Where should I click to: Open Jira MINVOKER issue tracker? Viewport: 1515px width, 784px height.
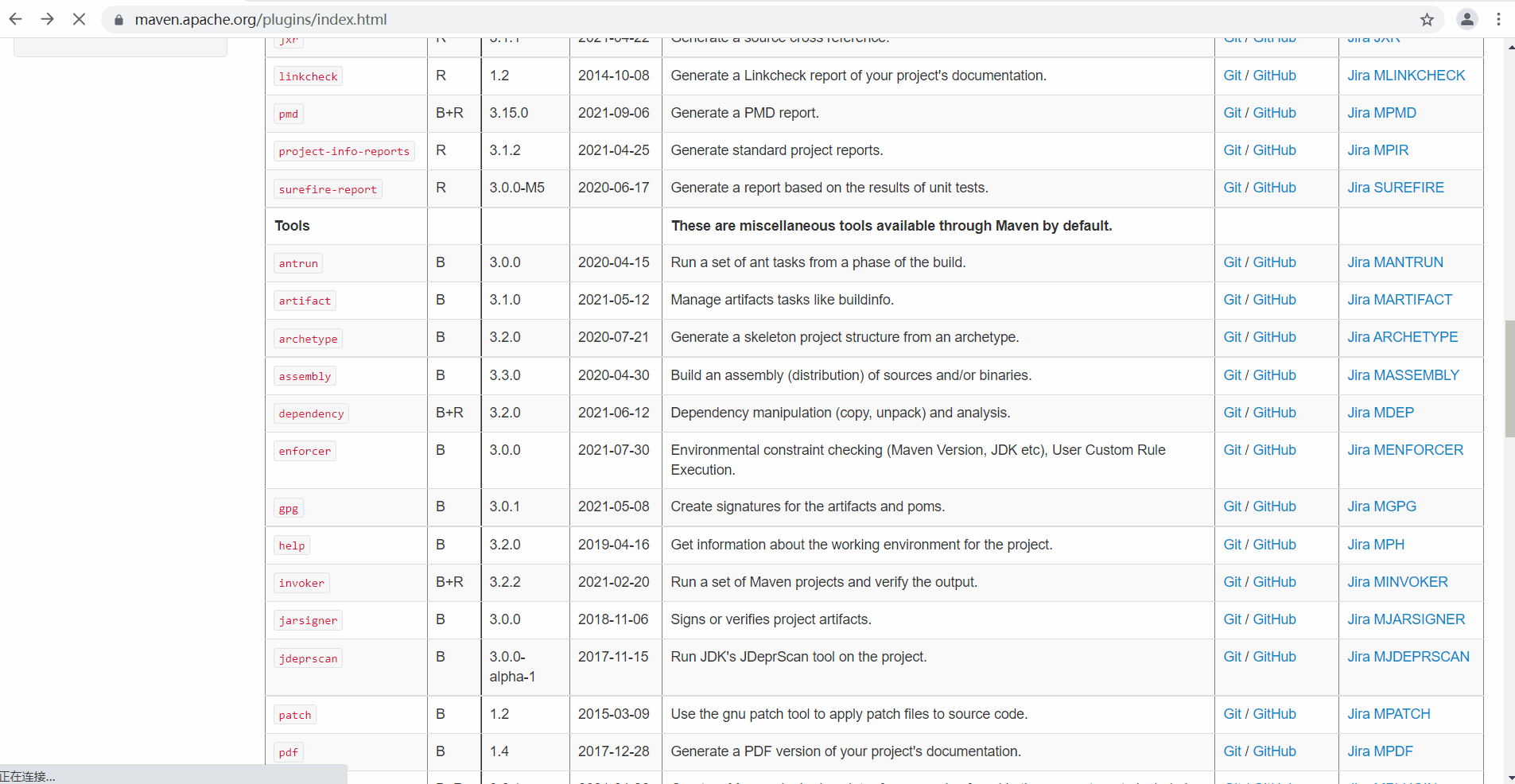pyautogui.click(x=1397, y=582)
